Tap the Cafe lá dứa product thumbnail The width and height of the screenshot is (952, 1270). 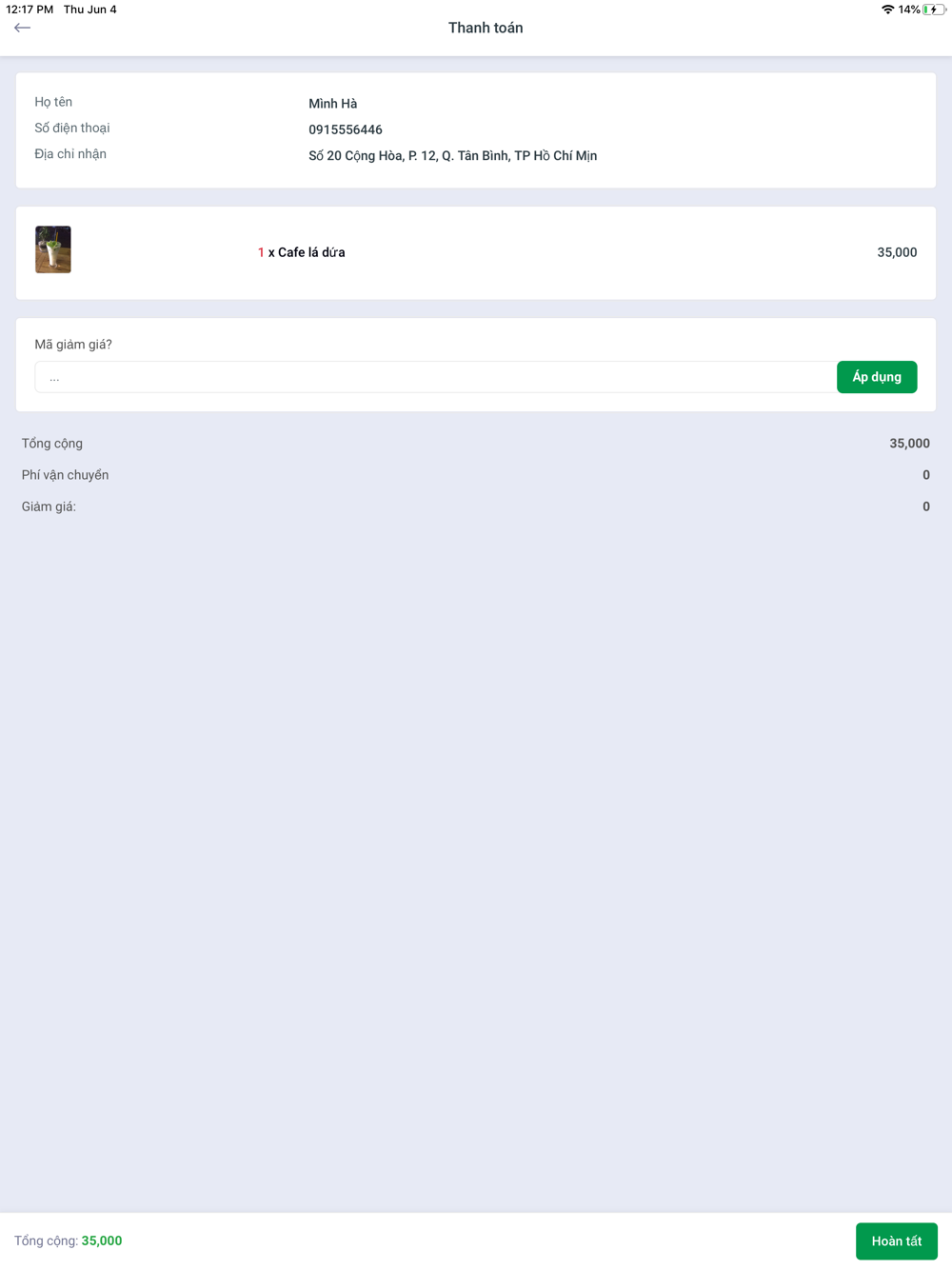53,249
